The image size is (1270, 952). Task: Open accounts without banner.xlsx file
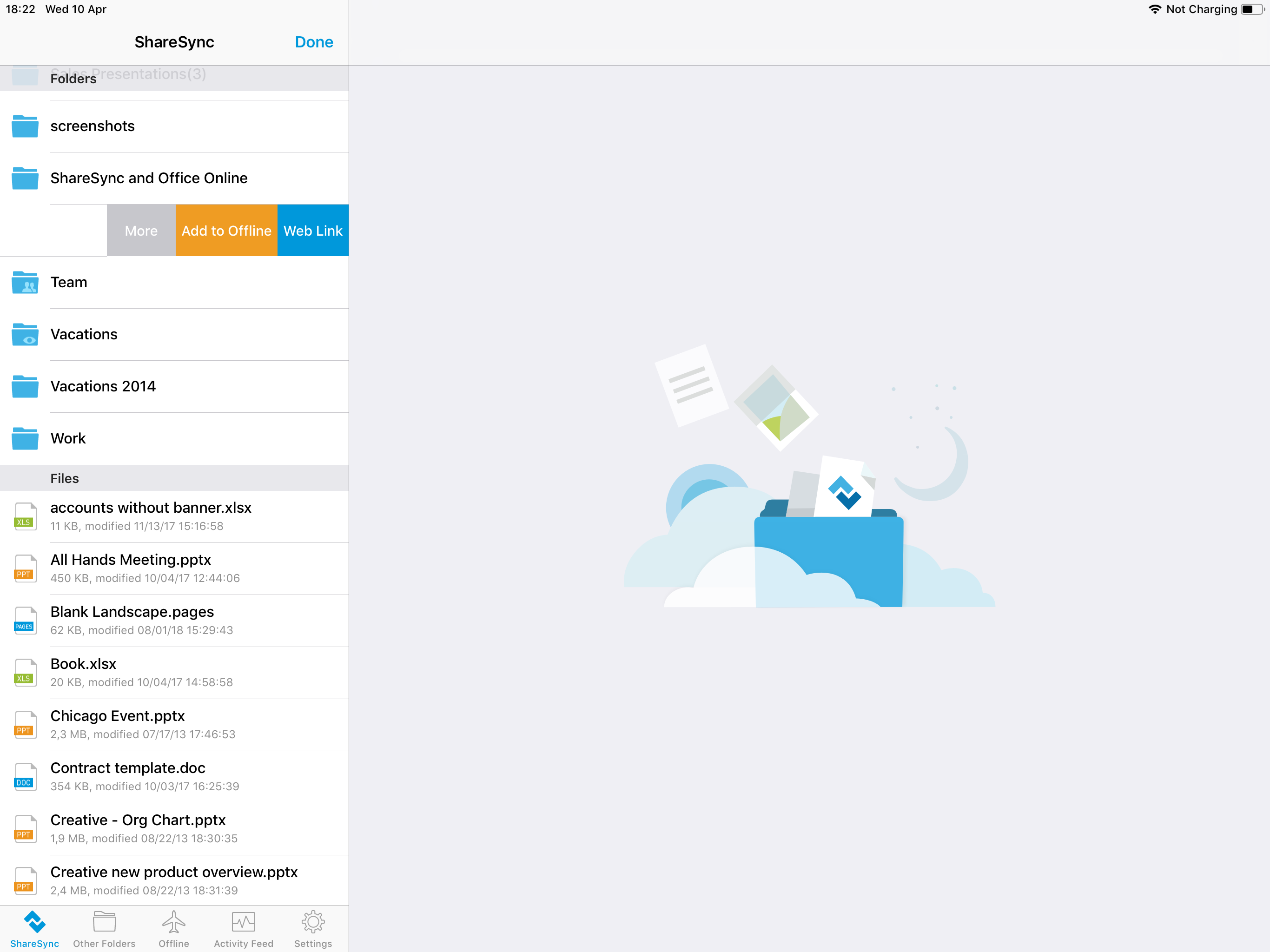[174, 516]
